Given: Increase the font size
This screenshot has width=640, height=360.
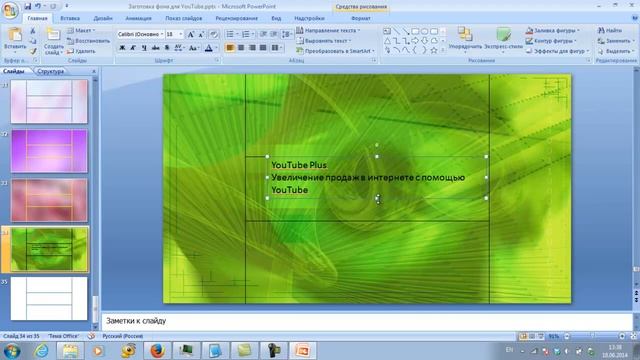Looking at the screenshot, I should point(191,35).
